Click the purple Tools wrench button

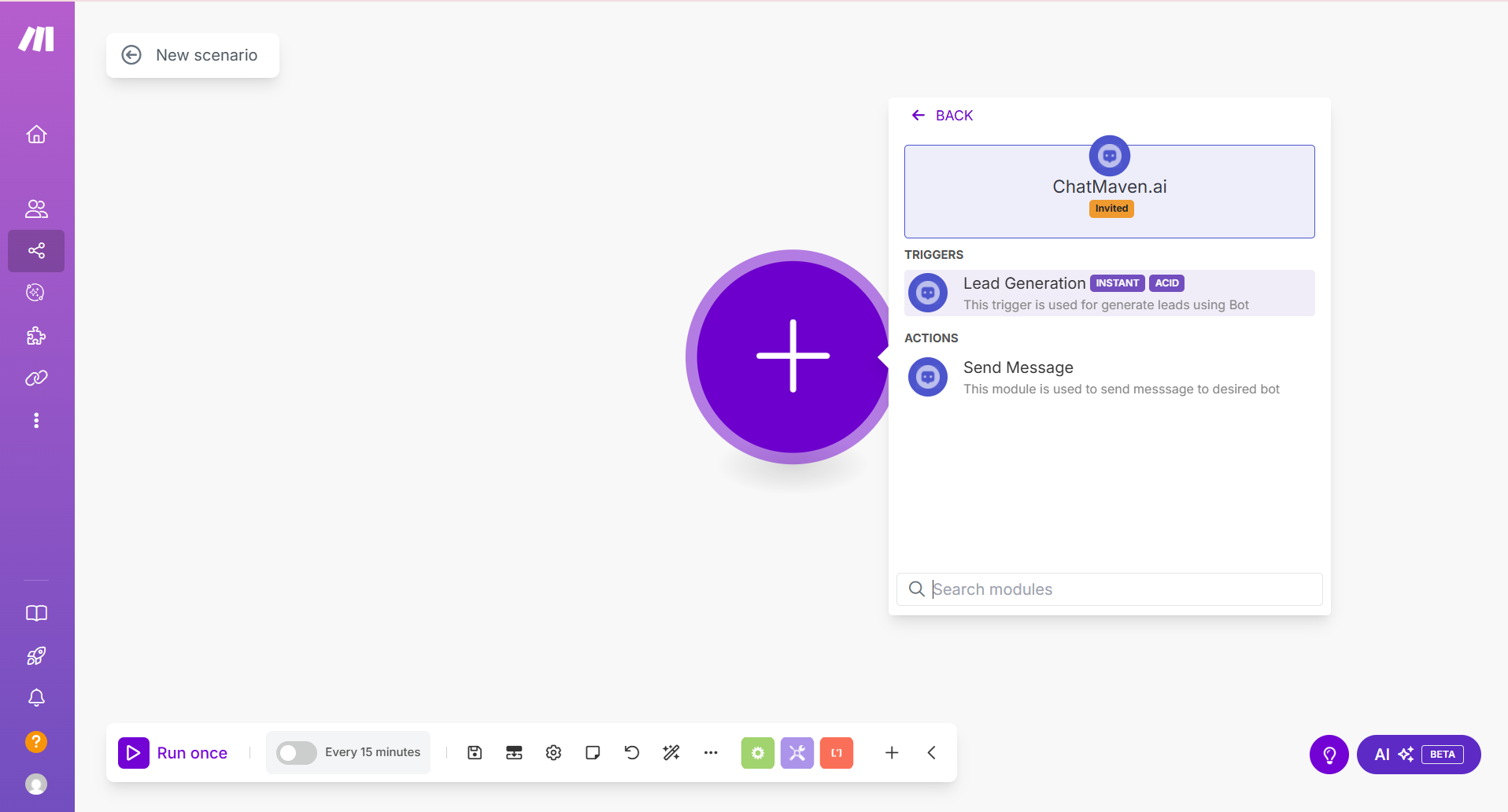797,753
